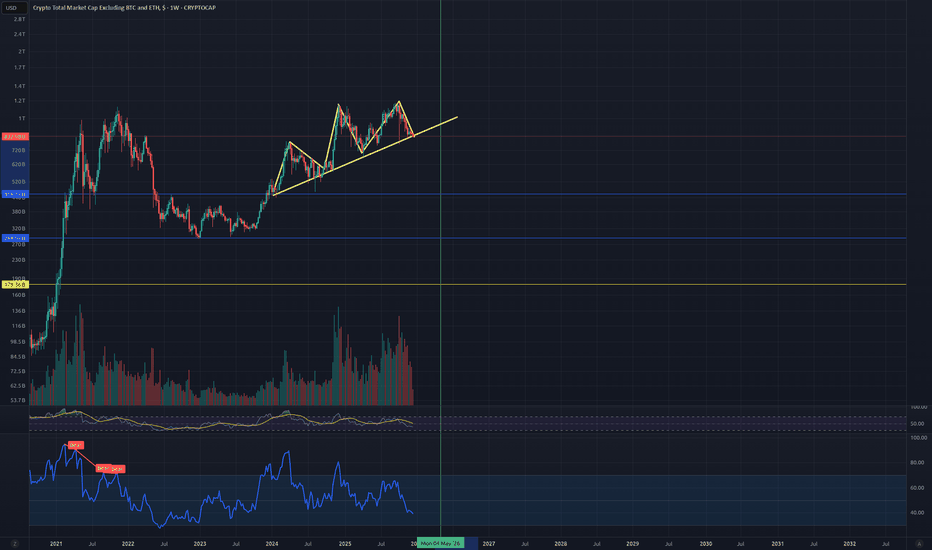The image size is (932, 550).
Task: Click the 2032 label on time axis
Action: 850,544
